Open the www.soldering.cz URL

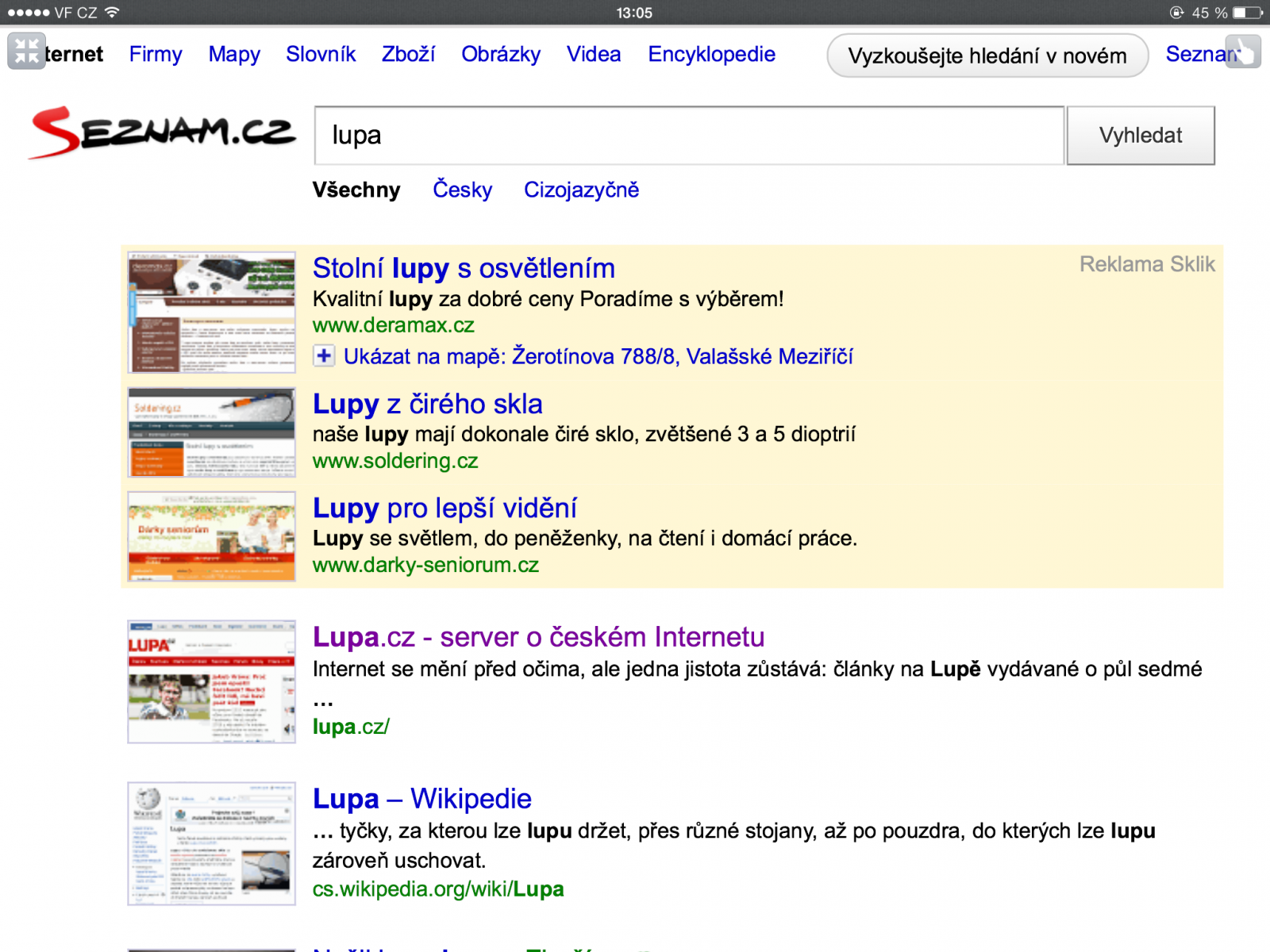[x=395, y=461]
